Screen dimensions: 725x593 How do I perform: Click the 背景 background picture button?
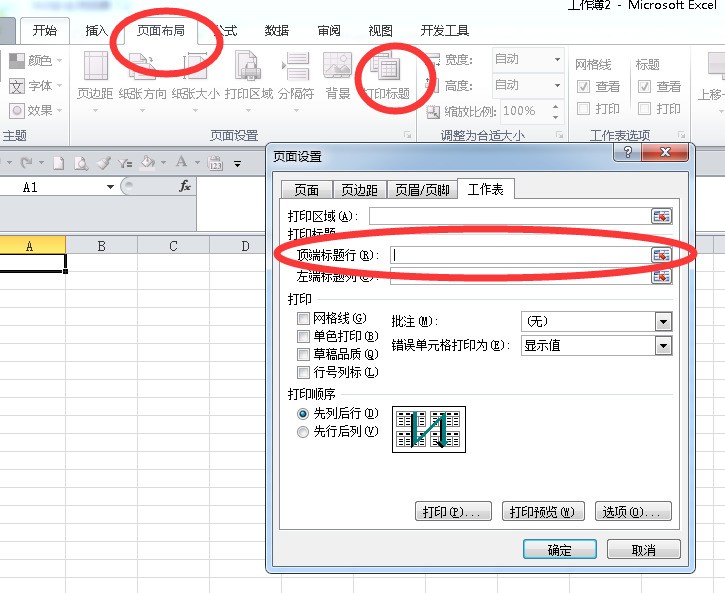(338, 76)
